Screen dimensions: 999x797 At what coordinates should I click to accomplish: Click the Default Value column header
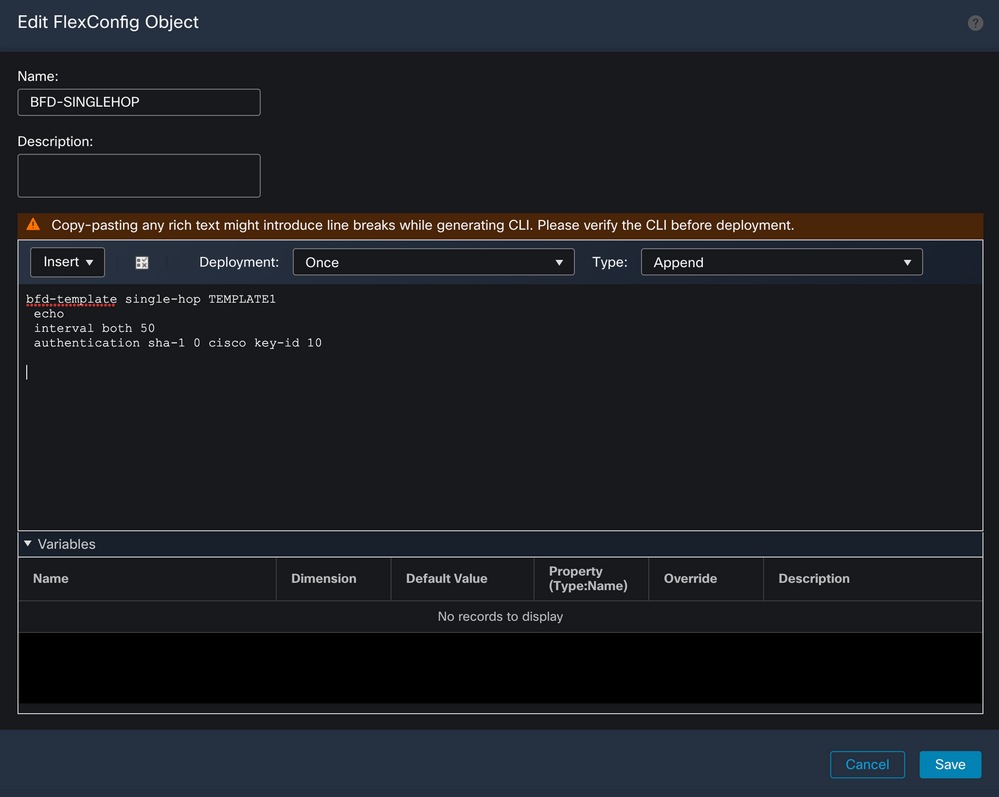(x=446, y=578)
